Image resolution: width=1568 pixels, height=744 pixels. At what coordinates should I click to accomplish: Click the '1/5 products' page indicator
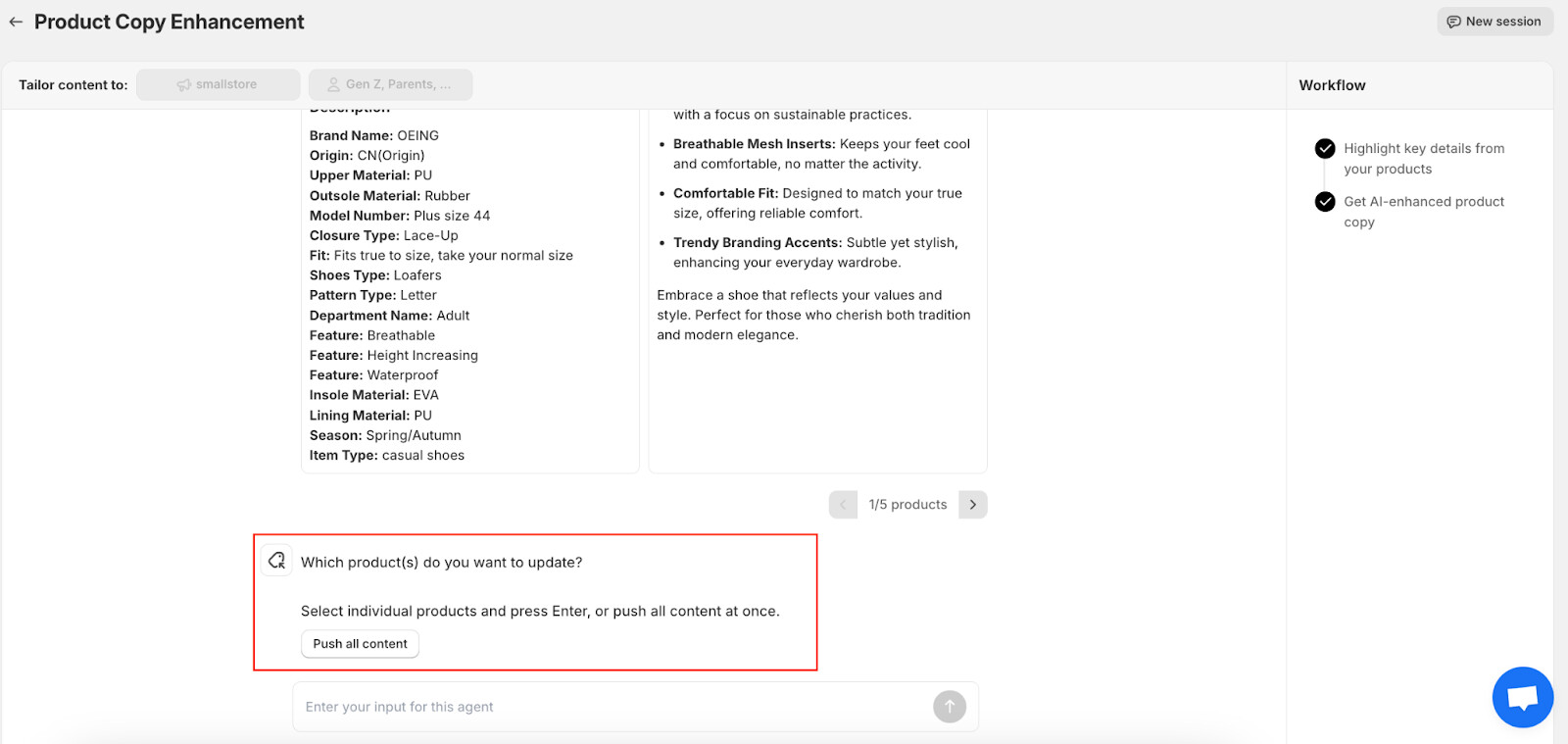point(907,505)
